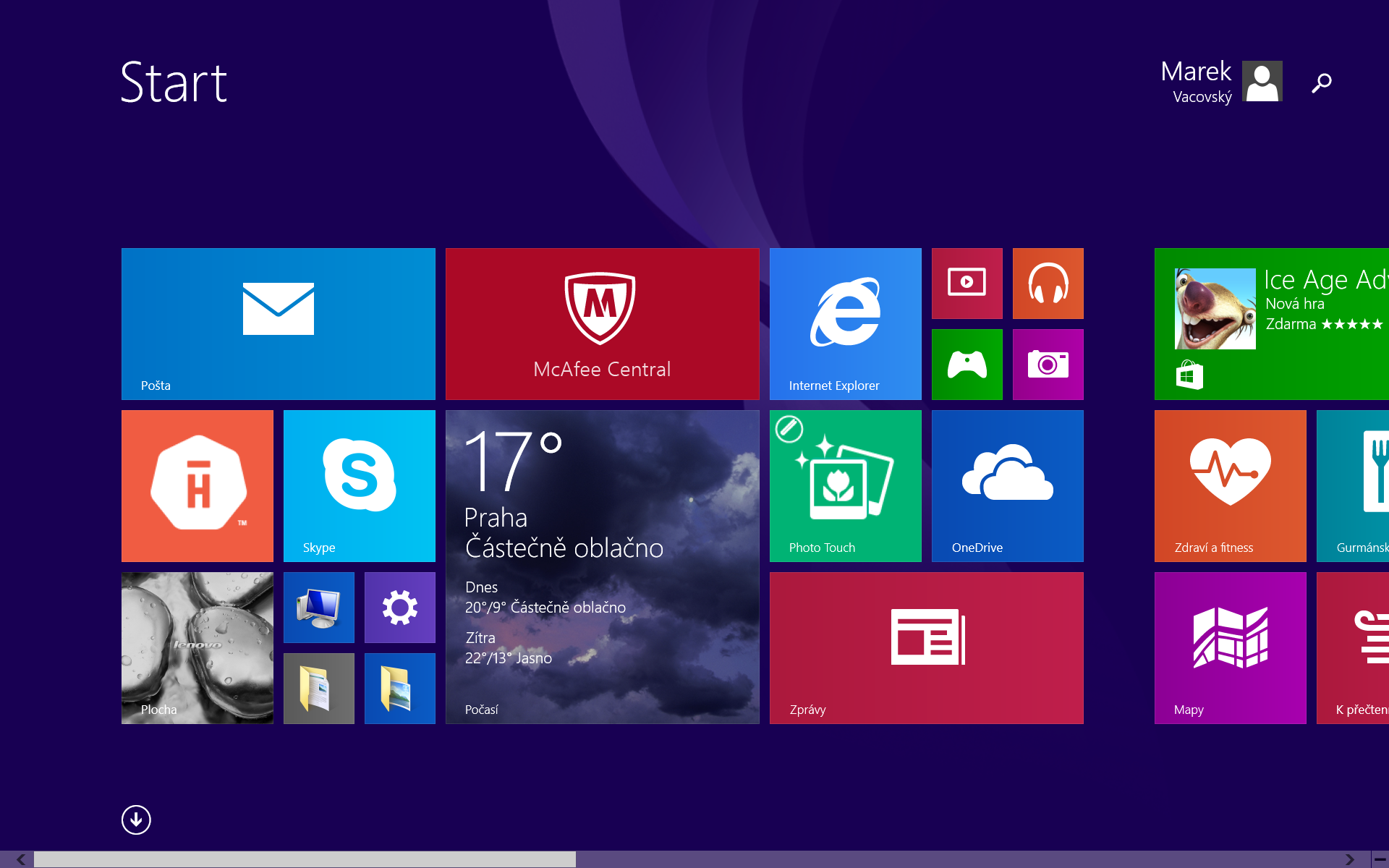Open the K přečtení reading list tile
This screenshot has height=868, width=1389.
pyautogui.click(x=1353, y=648)
